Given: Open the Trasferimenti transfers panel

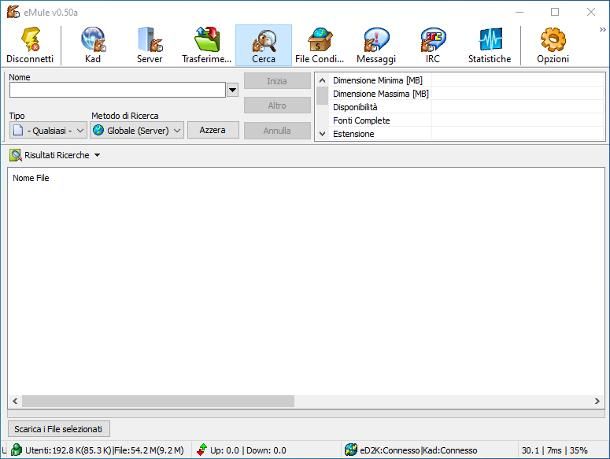Looking at the screenshot, I should [207, 45].
